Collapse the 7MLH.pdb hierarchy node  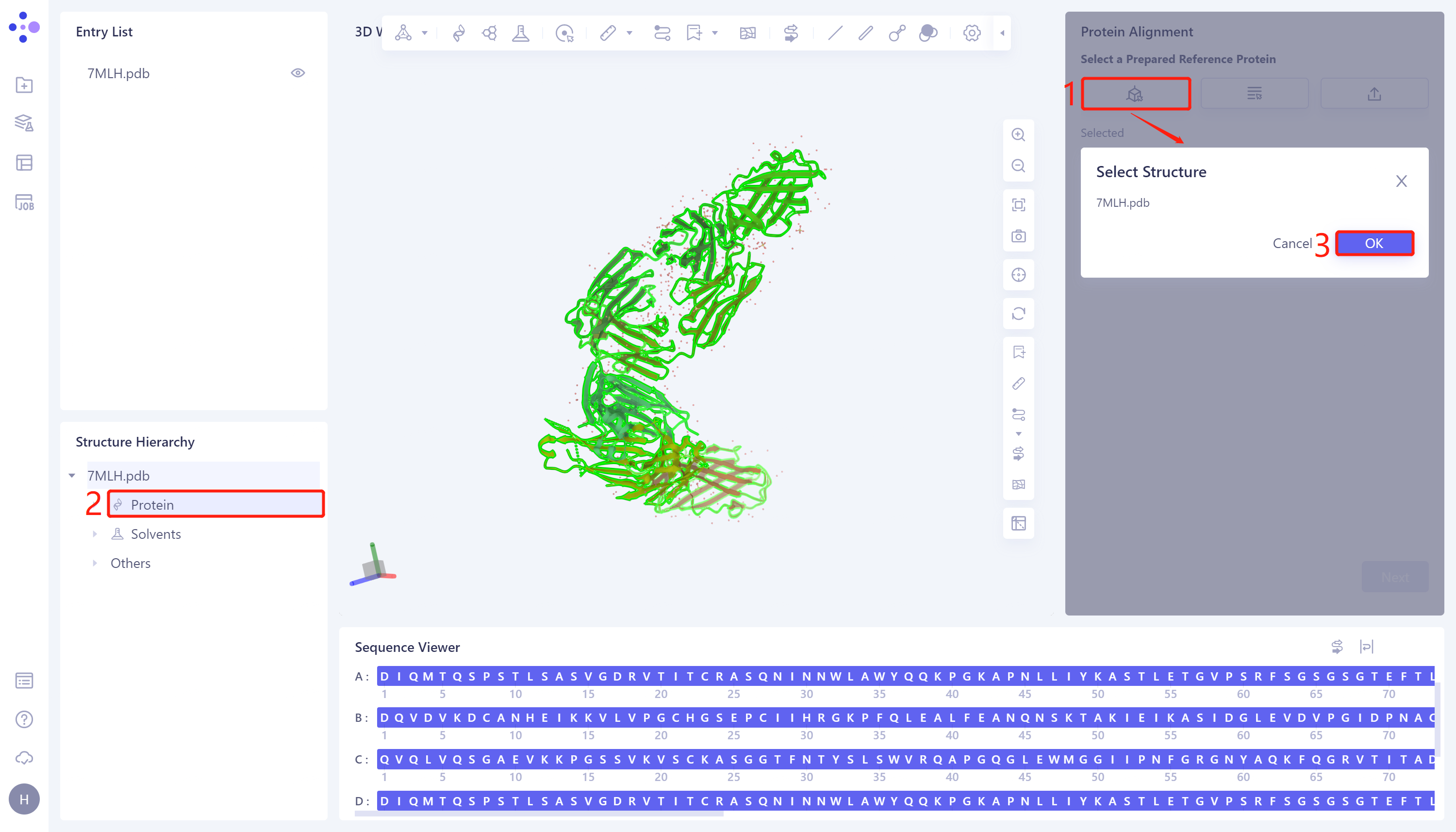72,475
